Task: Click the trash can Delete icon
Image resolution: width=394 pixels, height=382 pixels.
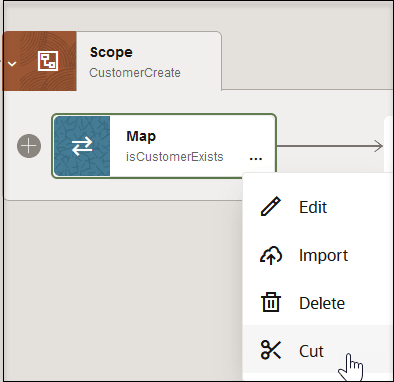Action: pyautogui.click(x=271, y=302)
